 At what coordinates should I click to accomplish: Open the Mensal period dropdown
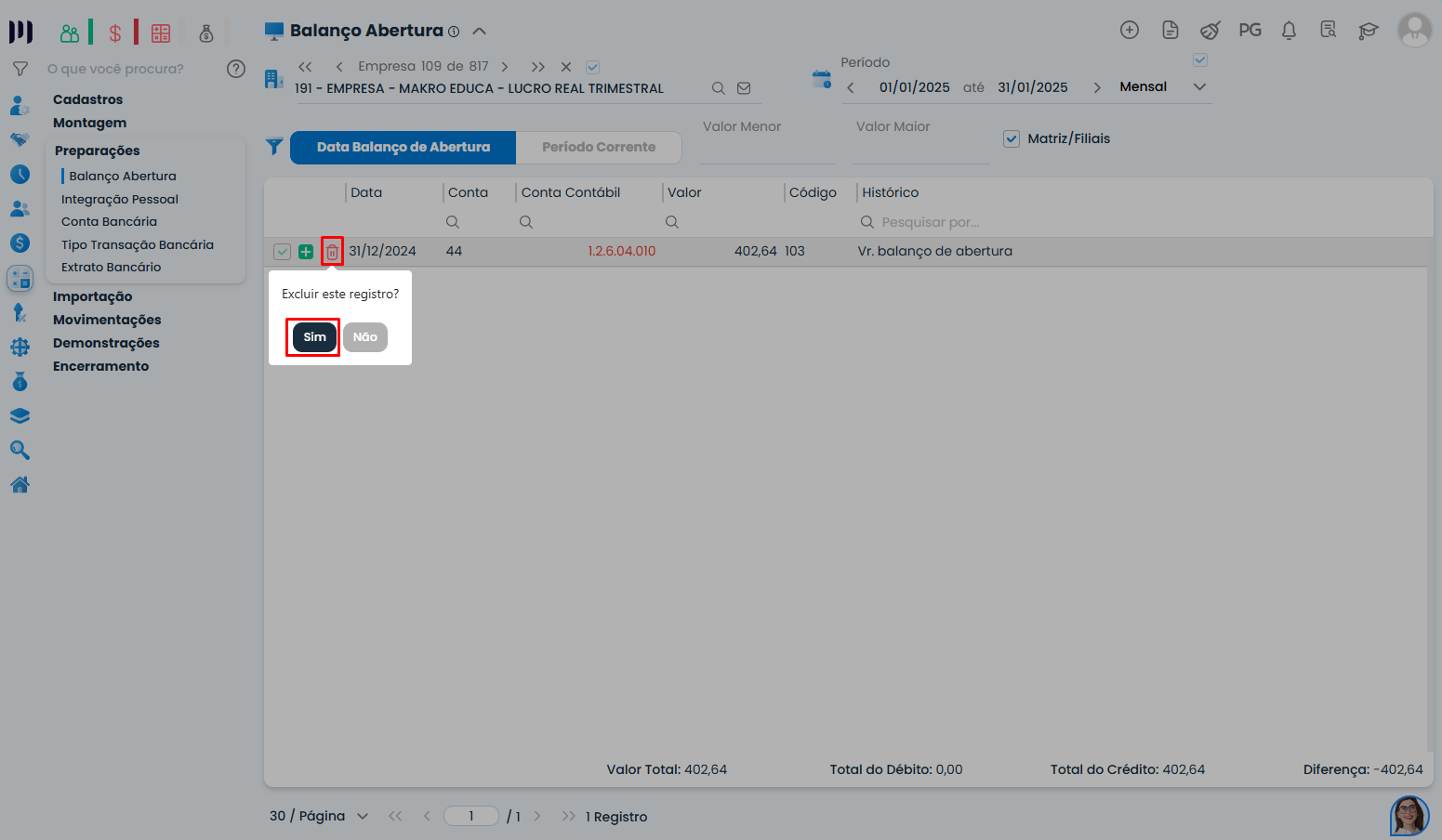point(1162,87)
